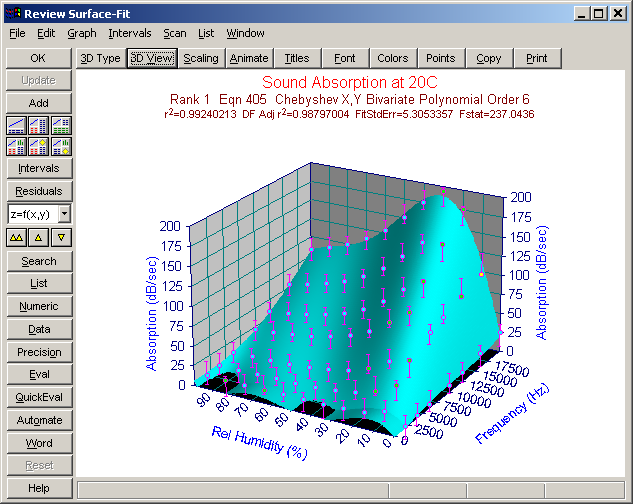This screenshot has height=504, width=633.
Task: Open the File menu
Action: pyautogui.click(x=17, y=33)
